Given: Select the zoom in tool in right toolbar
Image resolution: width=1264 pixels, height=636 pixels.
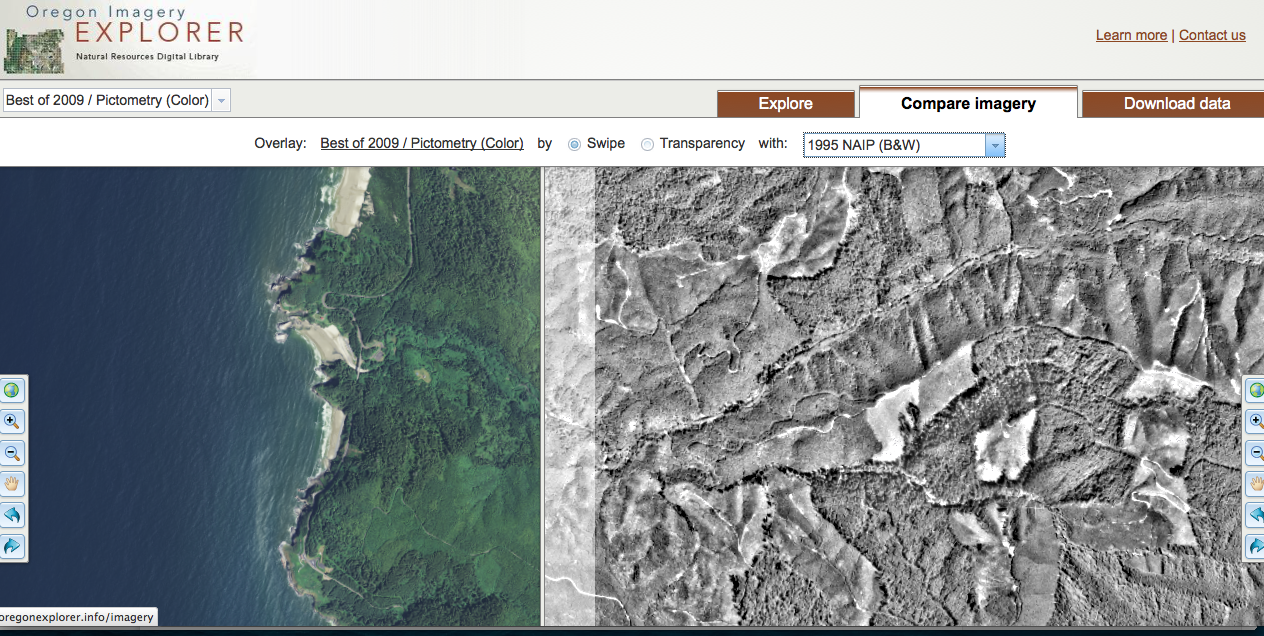Looking at the screenshot, I should tap(1255, 421).
